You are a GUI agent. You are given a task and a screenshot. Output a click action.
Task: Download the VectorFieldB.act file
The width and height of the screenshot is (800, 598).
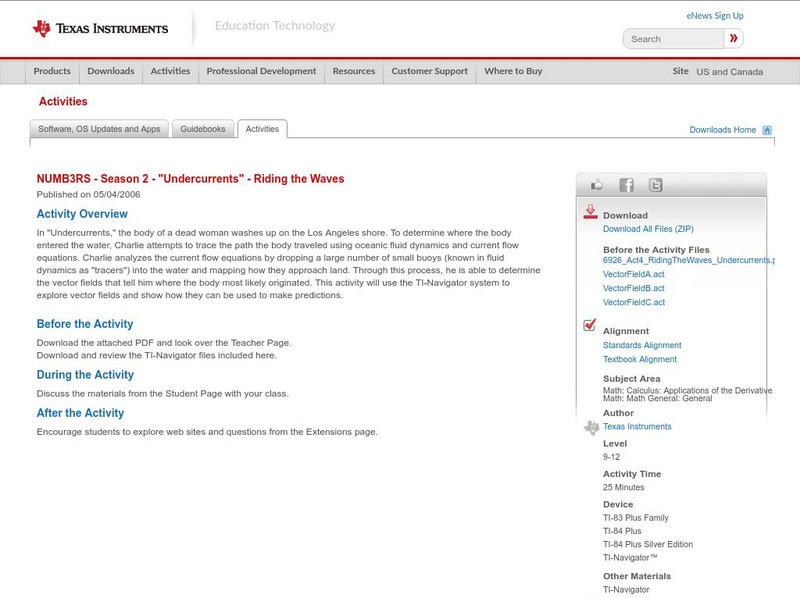coord(634,288)
